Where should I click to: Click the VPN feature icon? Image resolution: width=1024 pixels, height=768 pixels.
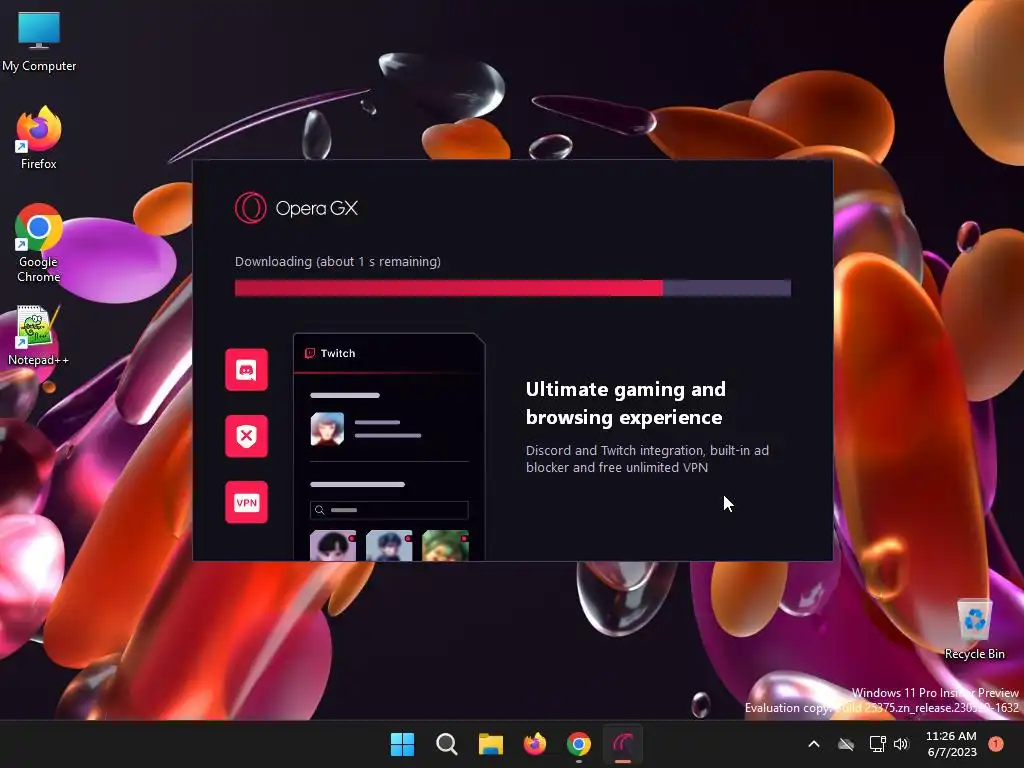pos(246,502)
